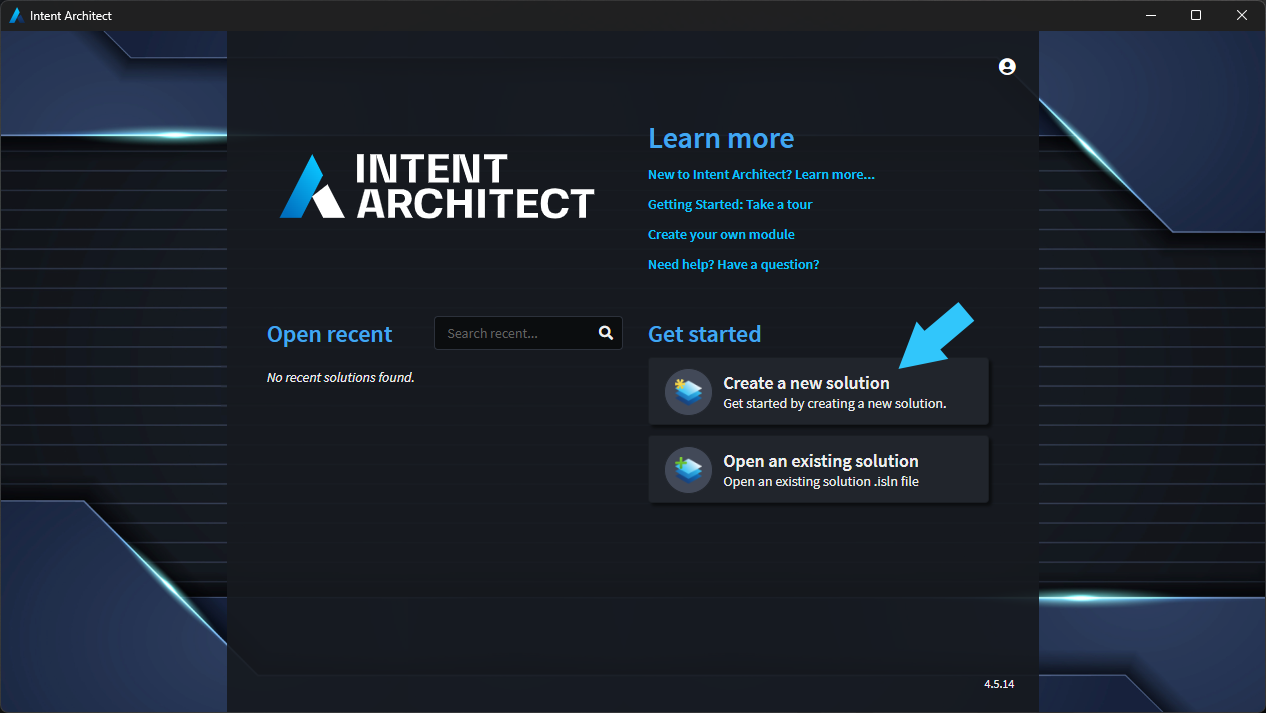Click the 'Get started' heading
The height and width of the screenshot is (713, 1266).
[x=704, y=334]
